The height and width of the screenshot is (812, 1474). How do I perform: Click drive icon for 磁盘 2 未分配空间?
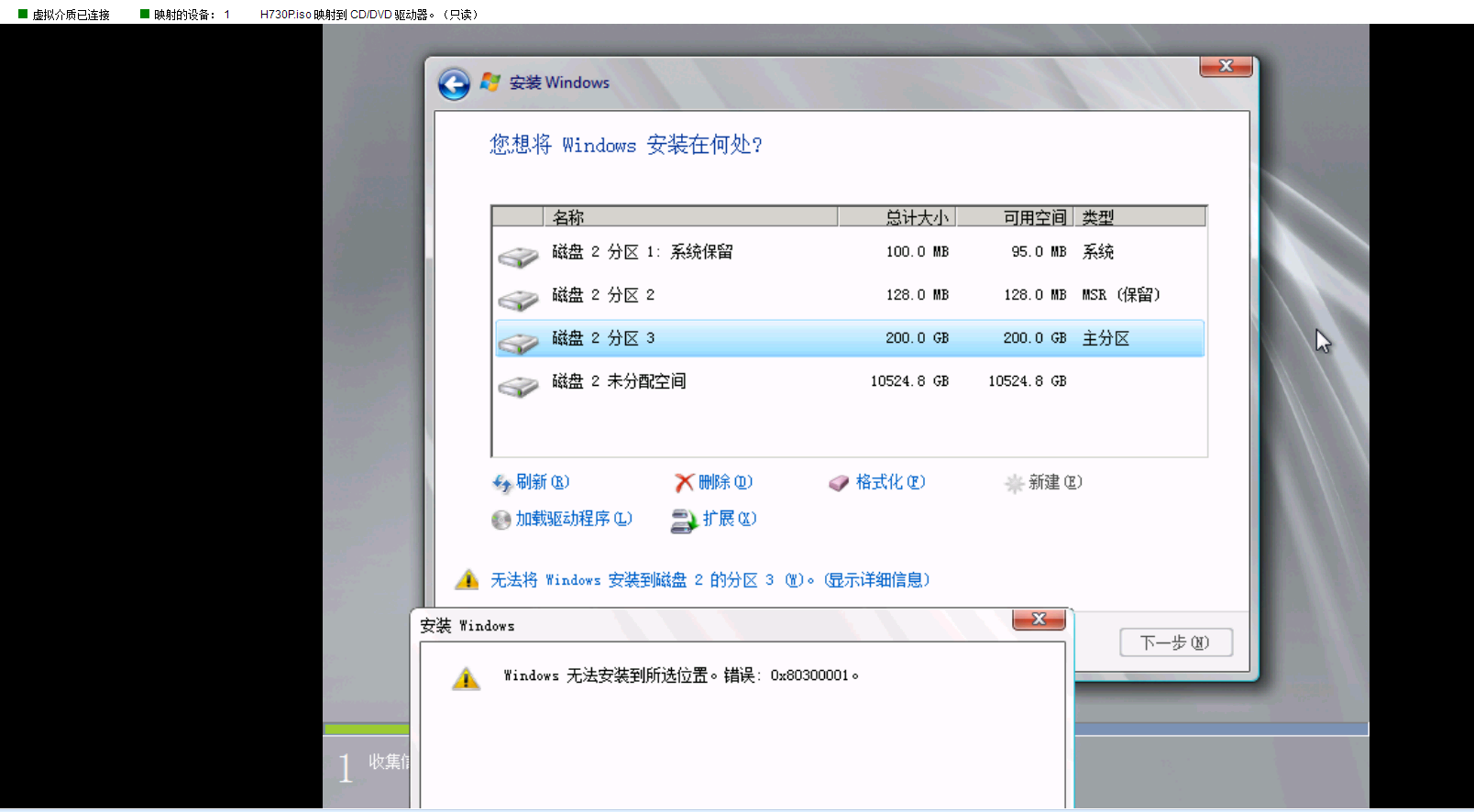tap(518, 386)
